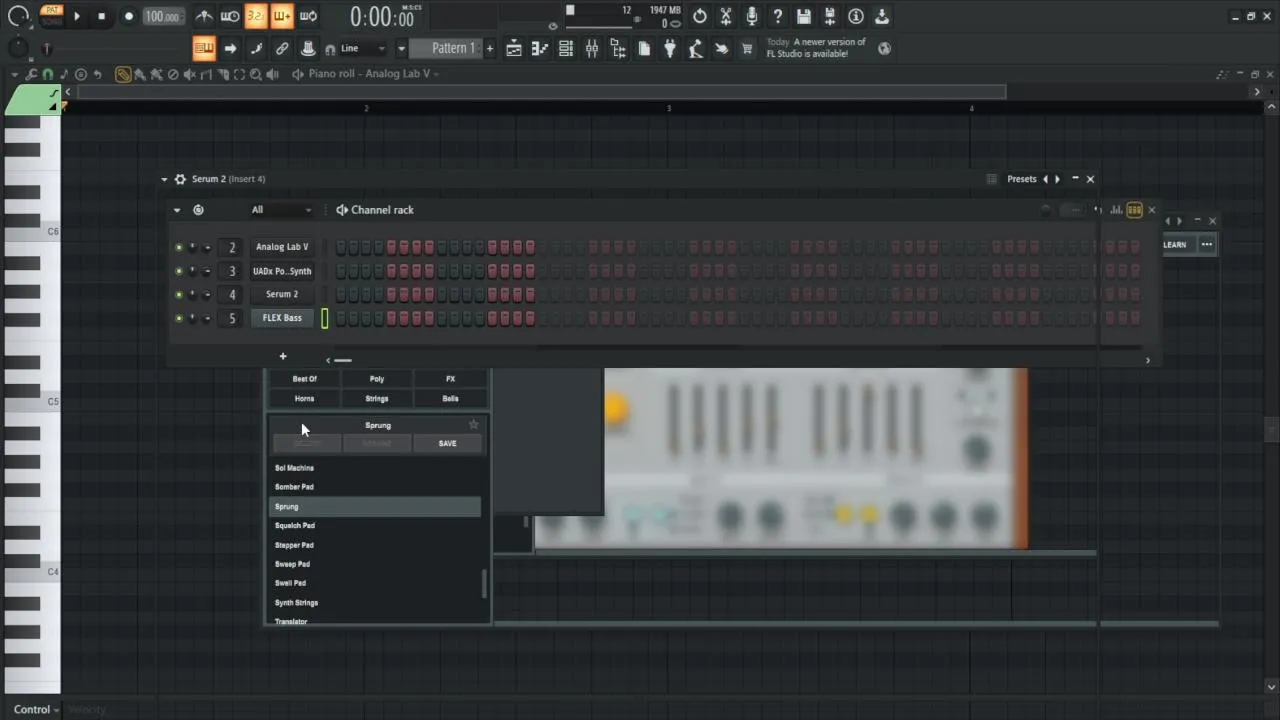Select the piano roll draw pencil tool
This screenshot has width=1280, height=720.
click(123, 74)
